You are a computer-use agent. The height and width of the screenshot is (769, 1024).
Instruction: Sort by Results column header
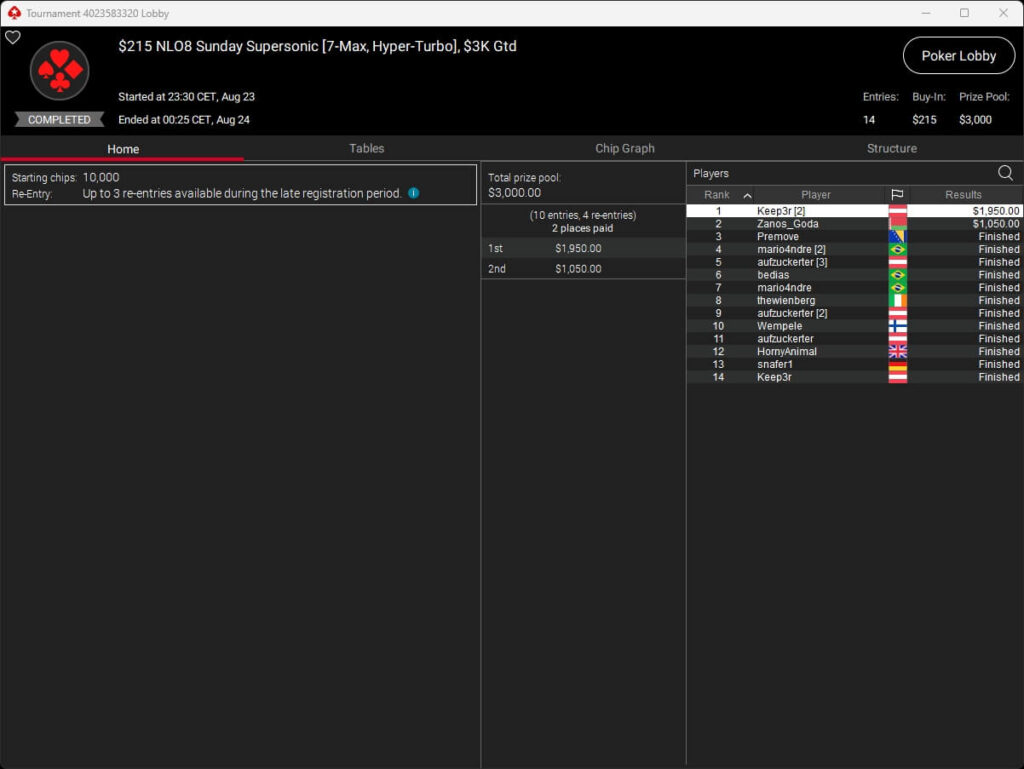click(963, 195)
